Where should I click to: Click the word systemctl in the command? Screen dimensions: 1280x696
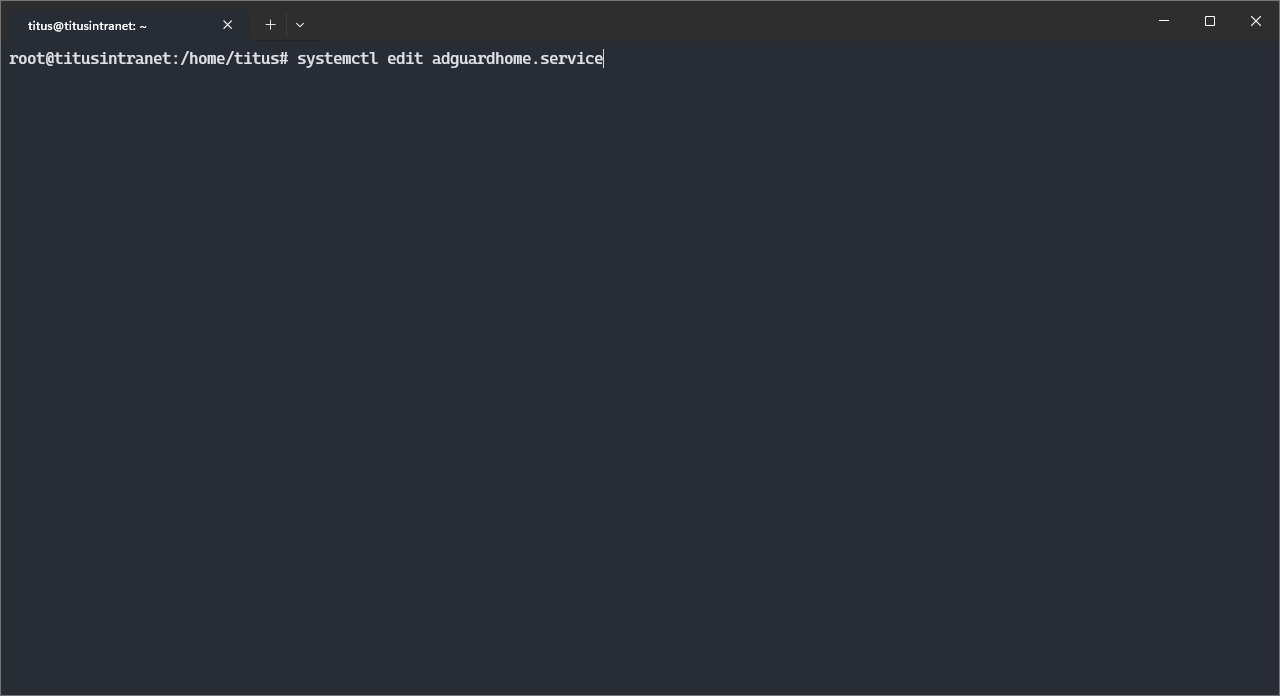tap(337, 59)
